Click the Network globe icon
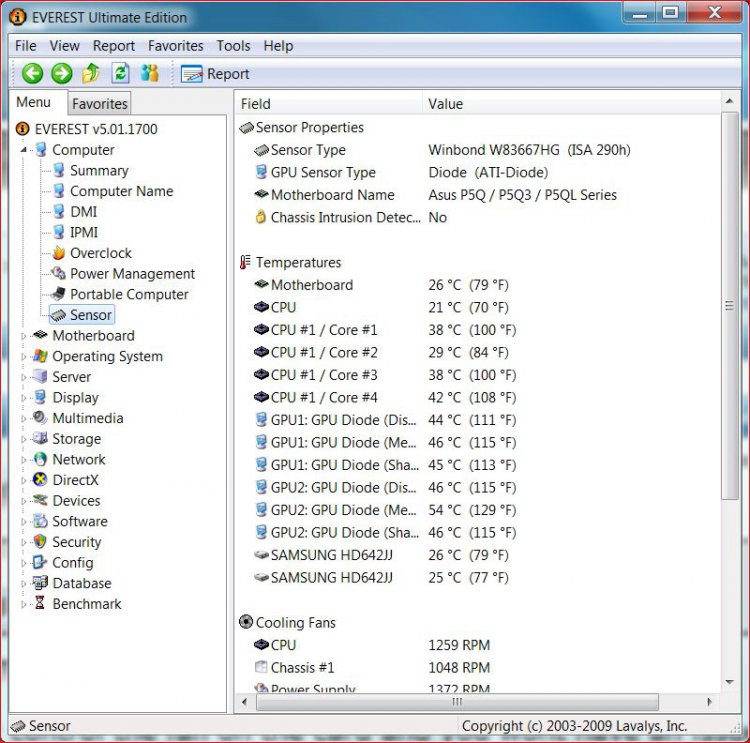Viewport: 750px width, 743px height. point(41,459)
